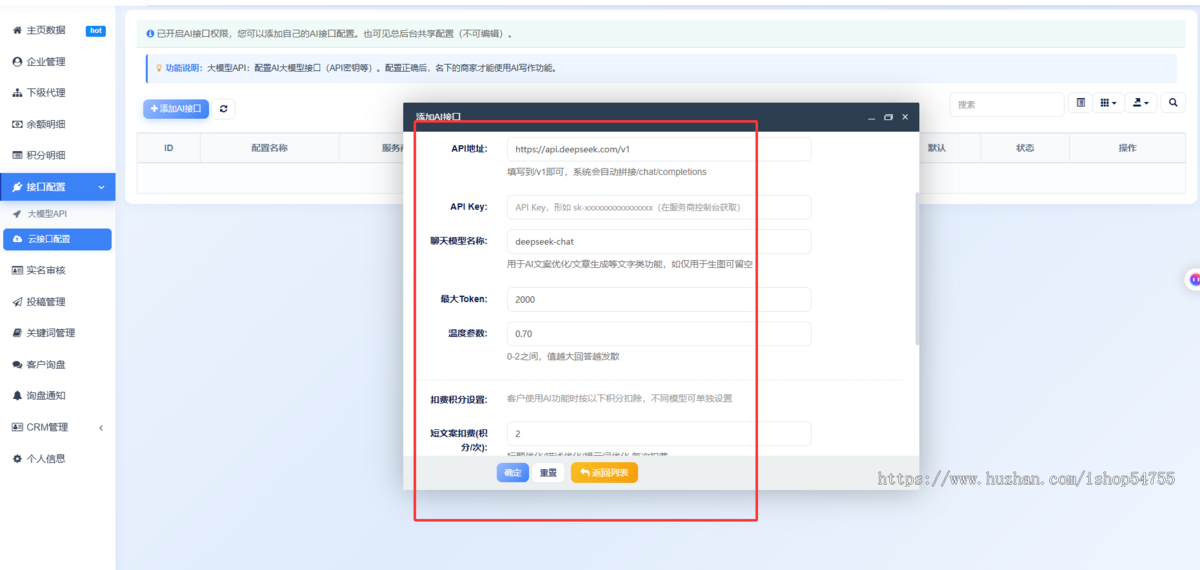Open the columns grid dropdown

tap(1108, 103)
